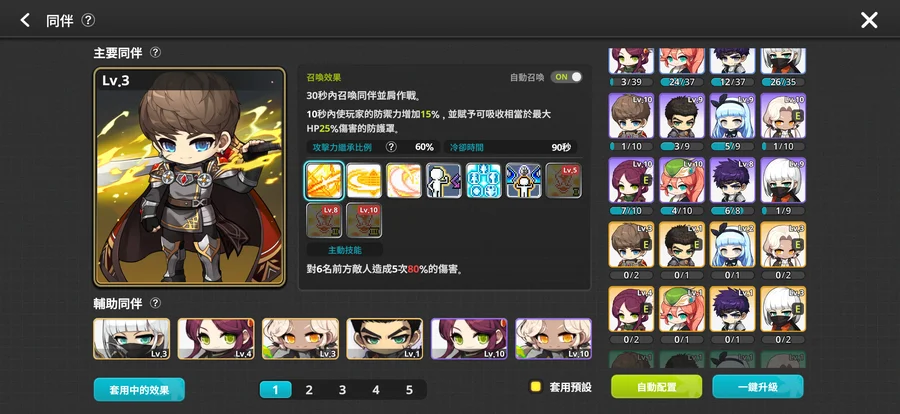Open help icon next to 輔助同伴
The image size is (900, 414).
pyautogui.click(x=156, y=303)
